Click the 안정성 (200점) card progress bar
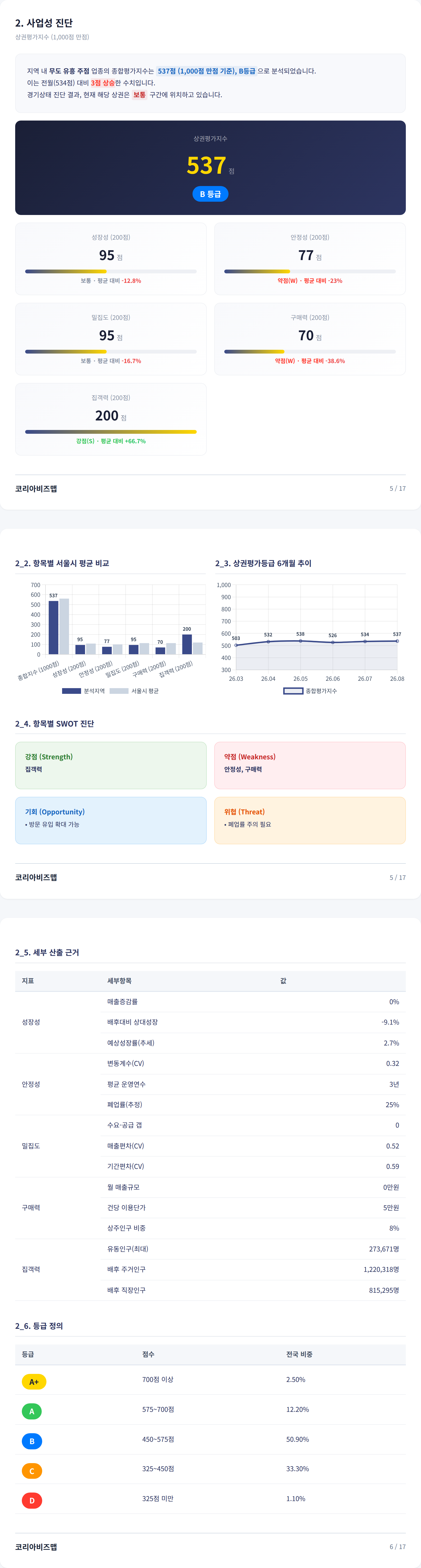This screenshot has width=421, height=1568. 310,271
